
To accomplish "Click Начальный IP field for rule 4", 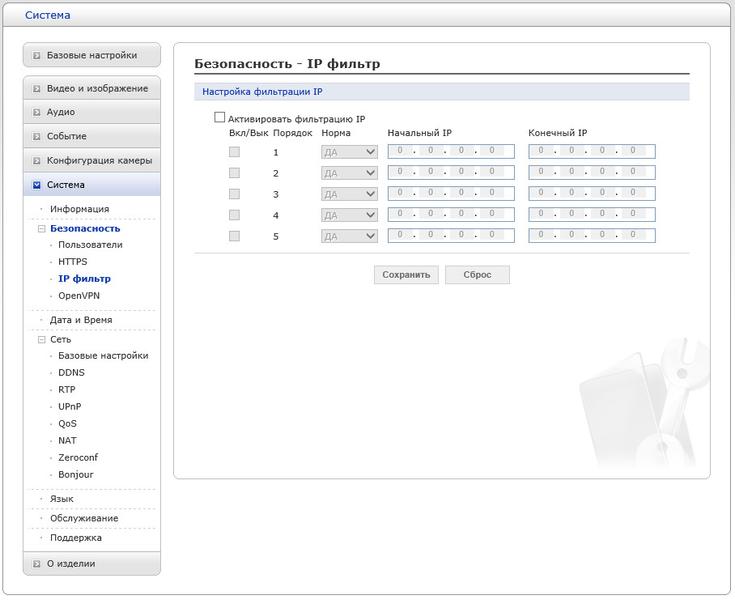I will coord(451,215).
